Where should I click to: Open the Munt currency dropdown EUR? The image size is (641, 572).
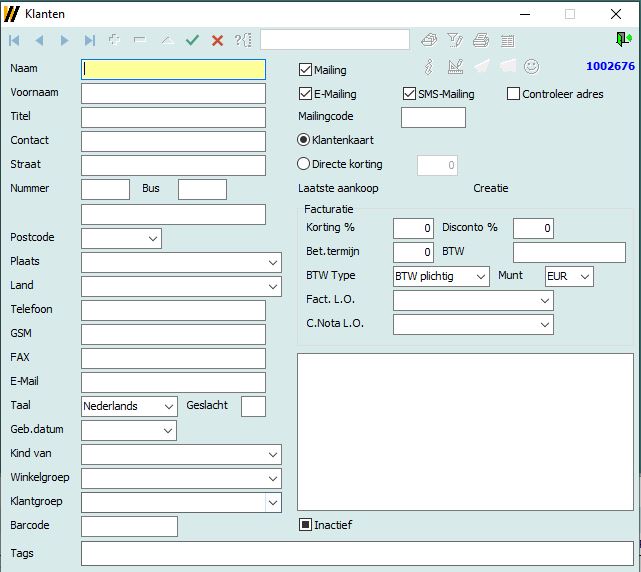click(x=585, y=277)
